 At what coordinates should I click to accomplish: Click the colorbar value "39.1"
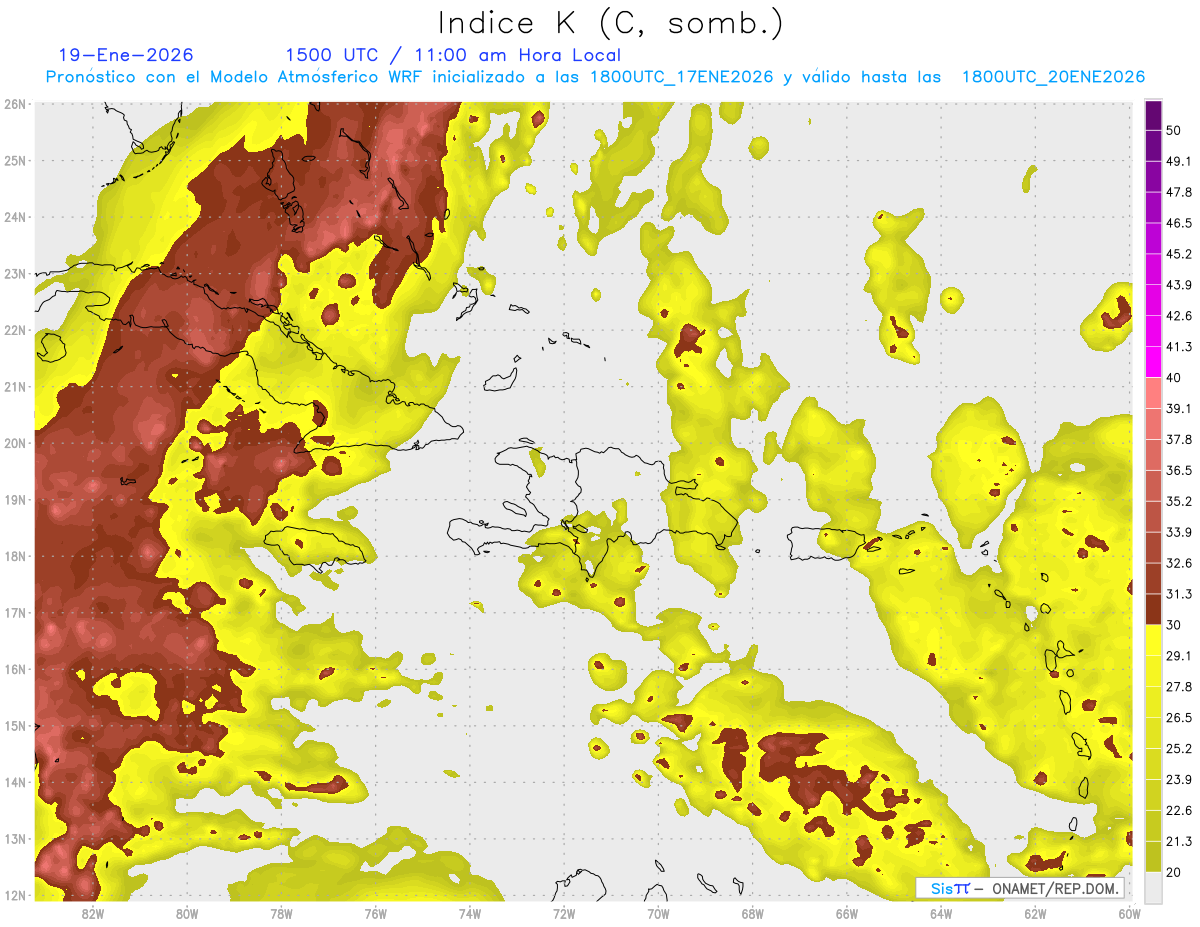pyautogui.click(x=1179, y=408)
